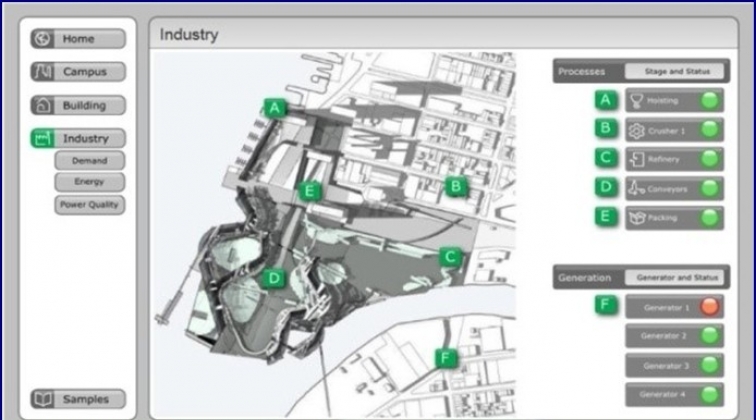Screen dimensions: 756x420
Task: Select map marker B on the site plan
Action: click(x=456, y=186)
